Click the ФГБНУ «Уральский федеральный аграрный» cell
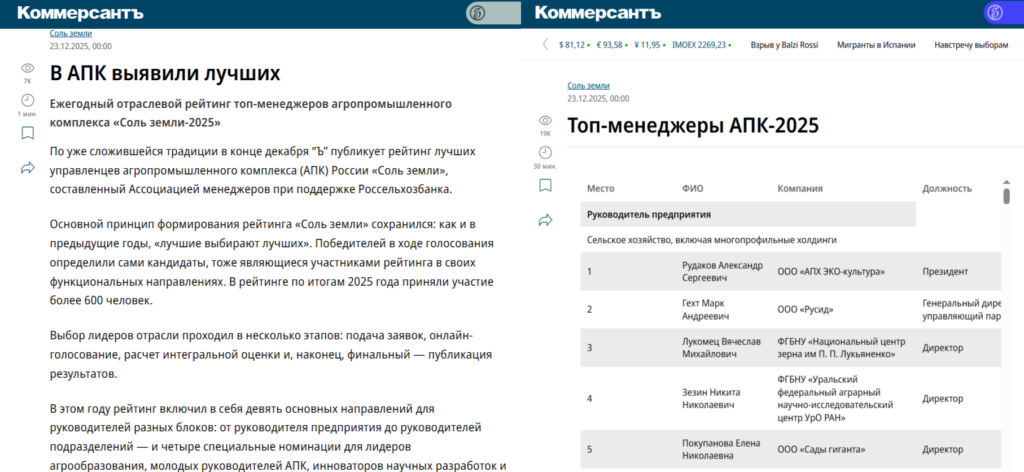Screen dimensions: 1024x472 [834, 398]
